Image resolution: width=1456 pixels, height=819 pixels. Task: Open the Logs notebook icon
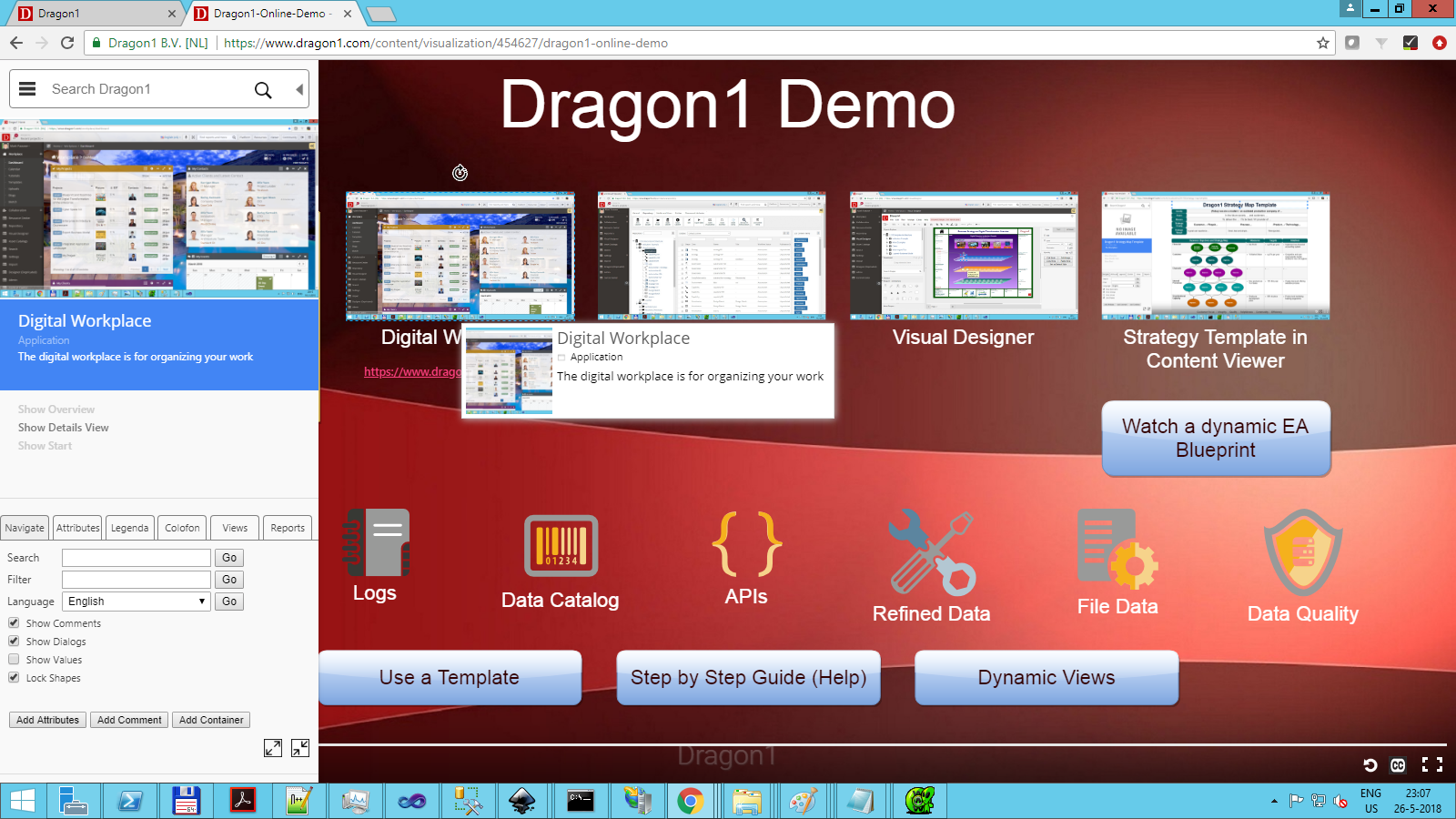[375, 542]
